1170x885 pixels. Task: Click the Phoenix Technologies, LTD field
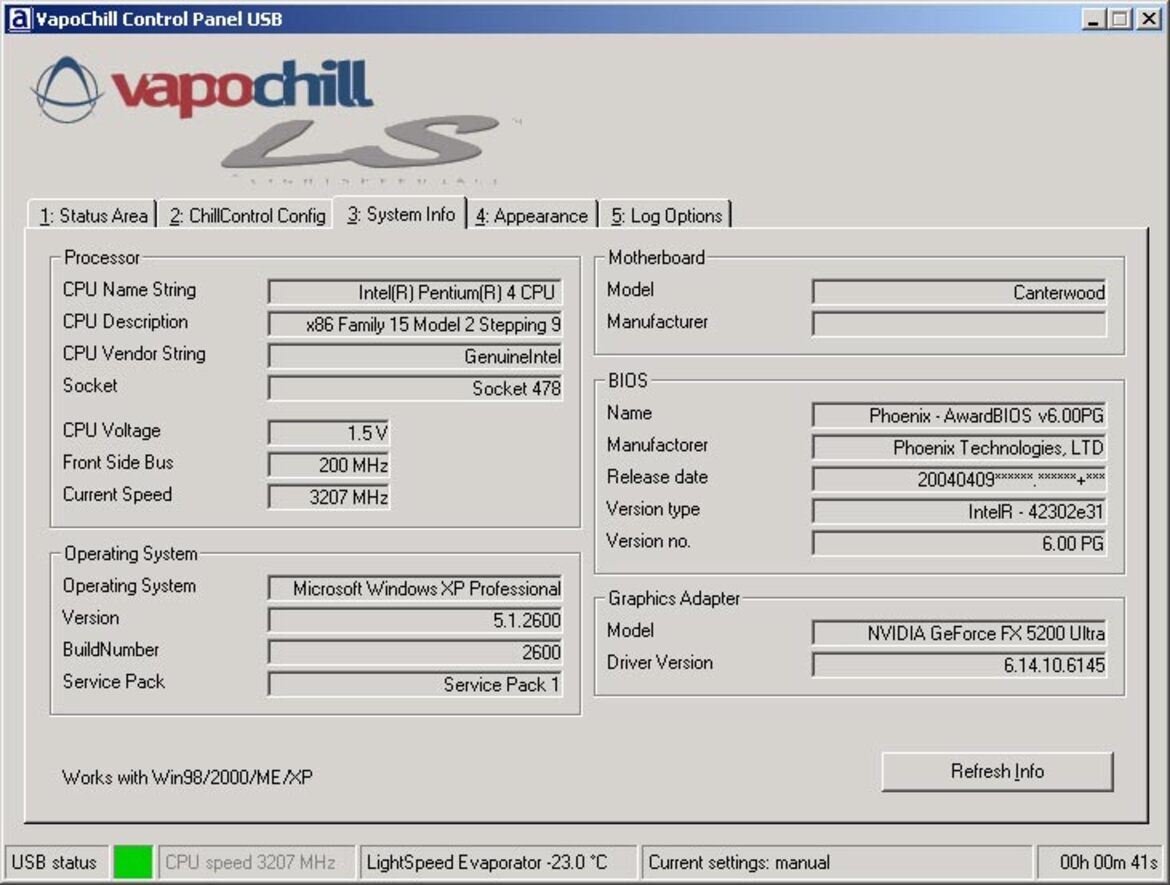[x=959, y=447]
